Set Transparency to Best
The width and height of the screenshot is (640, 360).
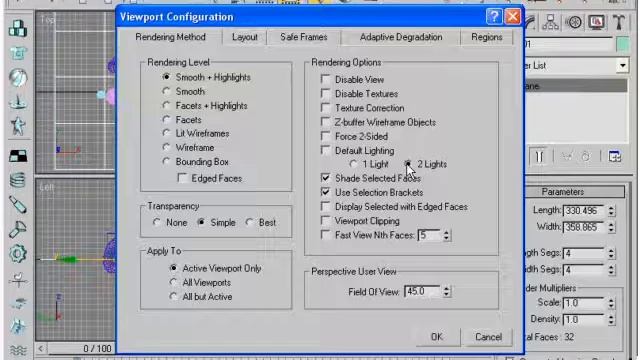tap(249, 222)
